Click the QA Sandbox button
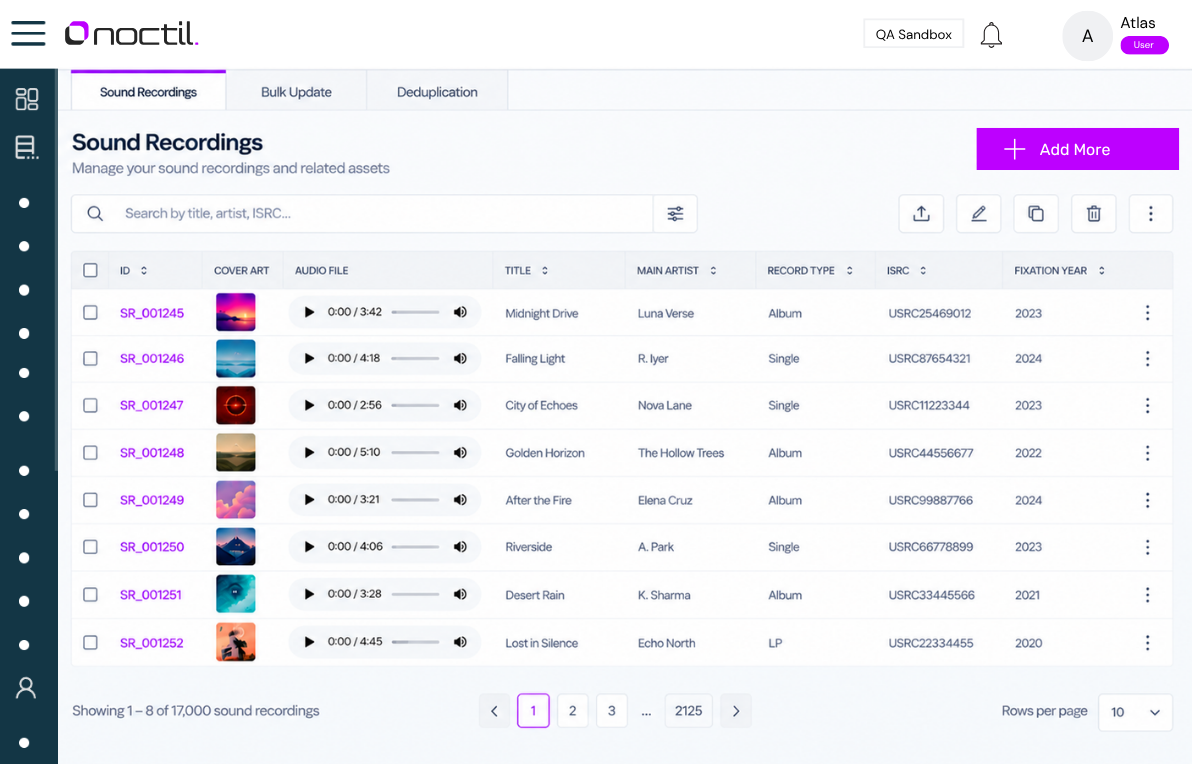This screenshot has height=764, width=1192. tap(913, 34)
